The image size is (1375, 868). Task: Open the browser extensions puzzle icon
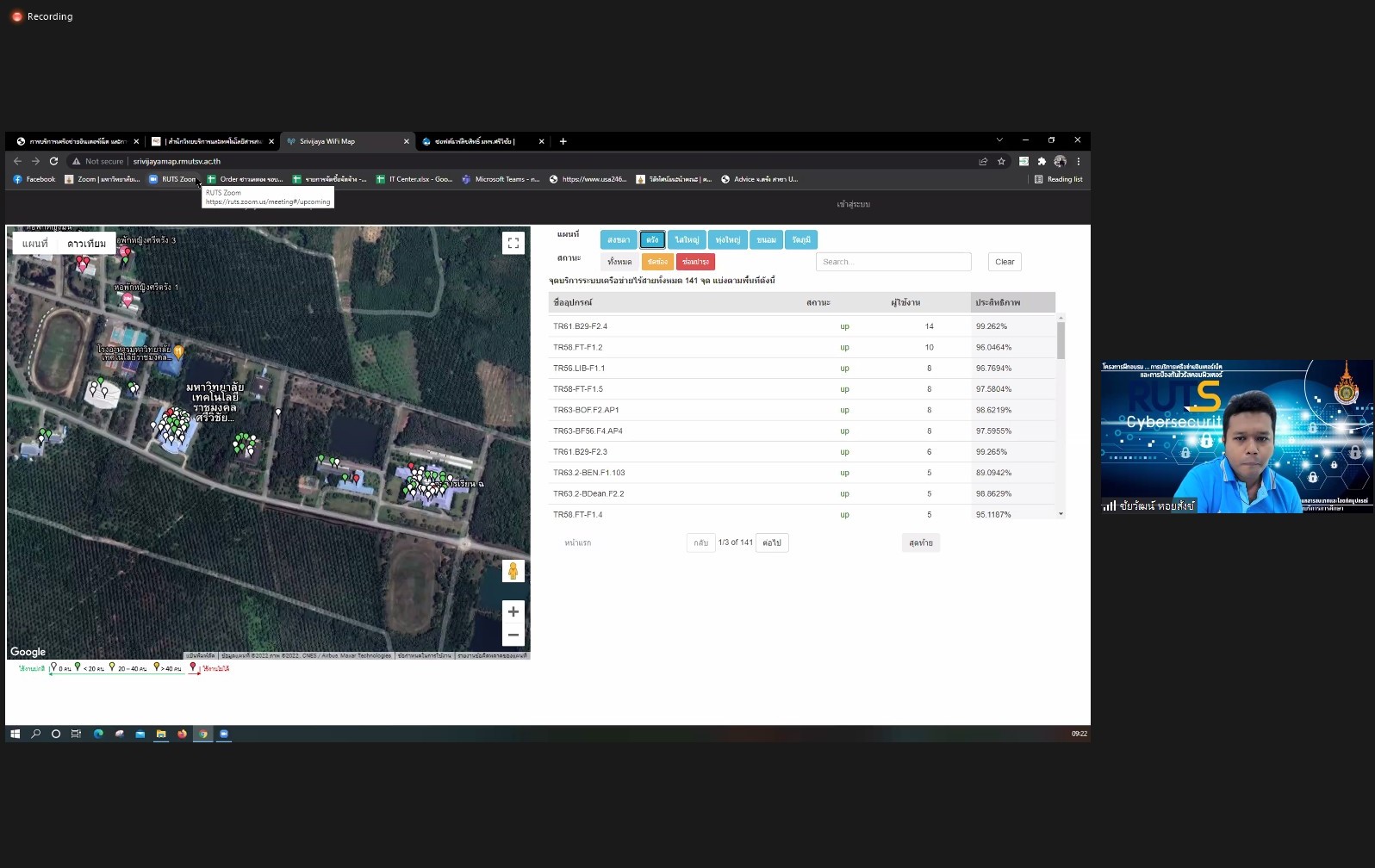[x=1042, y=161]
